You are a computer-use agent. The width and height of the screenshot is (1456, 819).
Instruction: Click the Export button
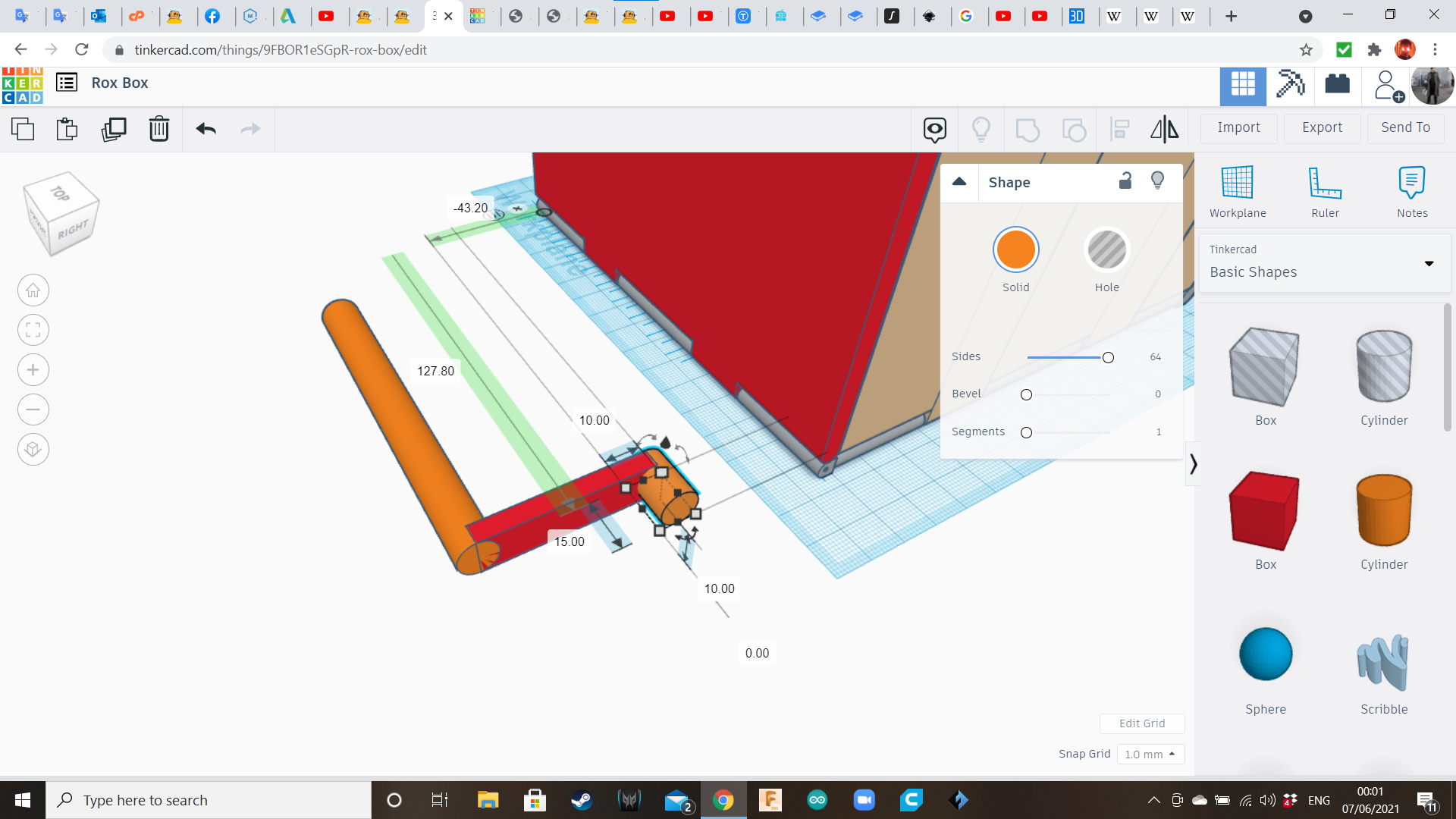tap(1322, 128)
